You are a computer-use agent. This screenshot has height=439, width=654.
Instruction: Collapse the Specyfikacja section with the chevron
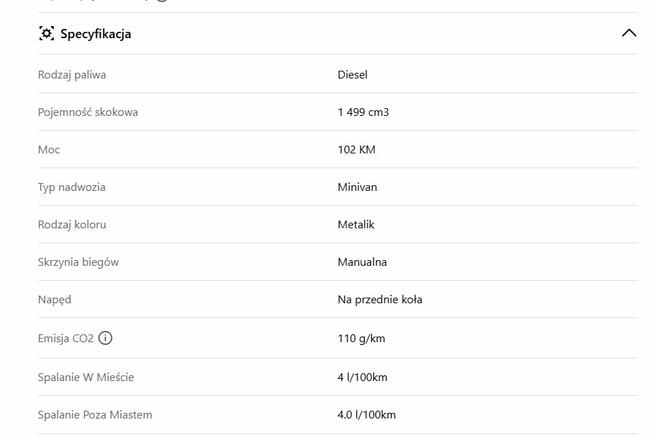pos(628,33)
